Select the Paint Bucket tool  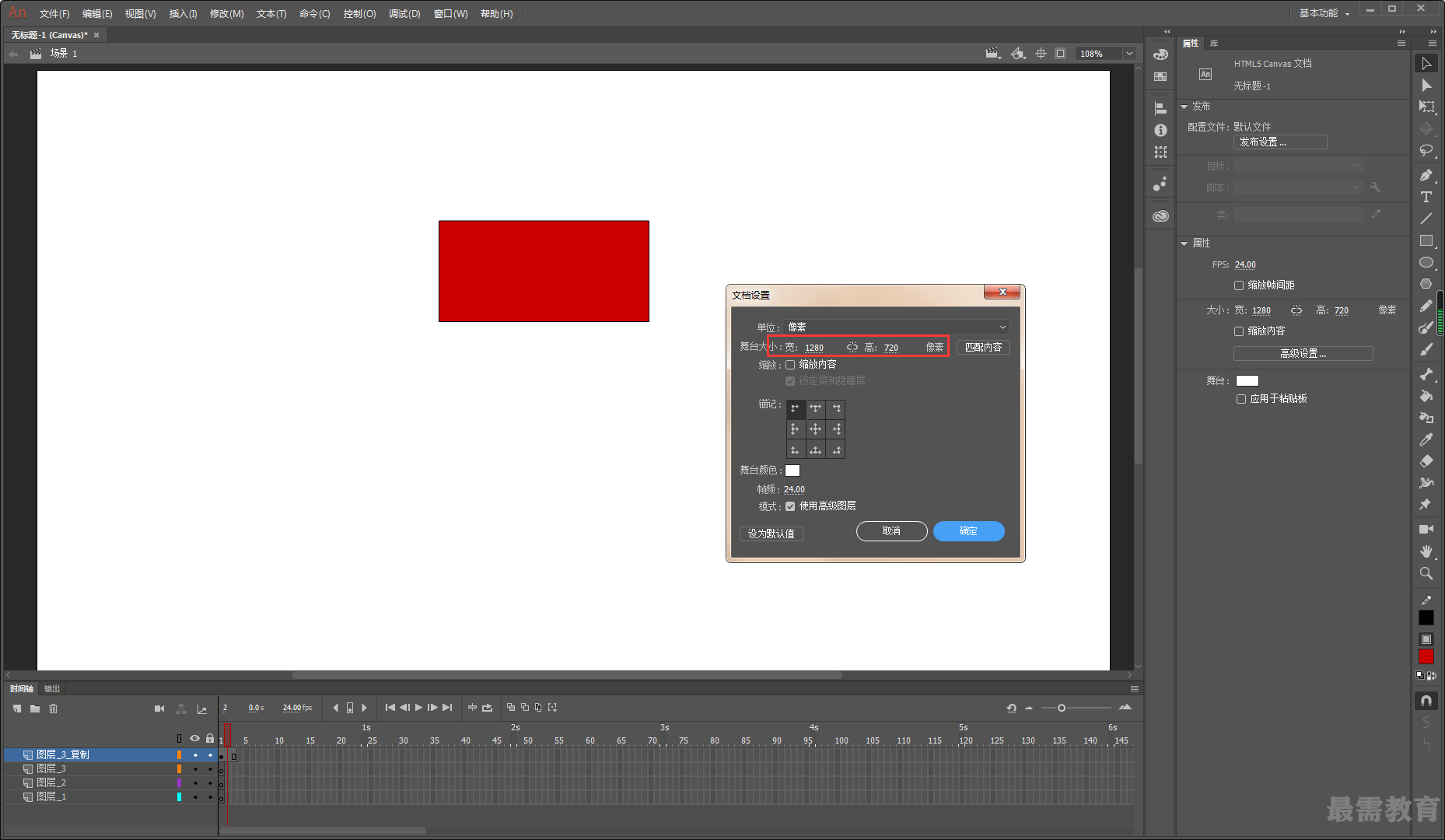1426,396
